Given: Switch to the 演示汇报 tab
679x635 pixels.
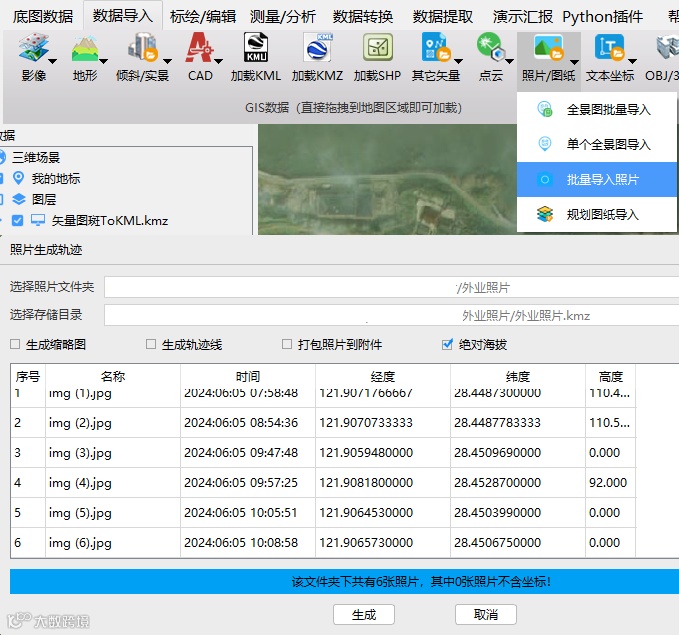Looking at the screenshot, I should pyautogui.click(x=523, y=16).
